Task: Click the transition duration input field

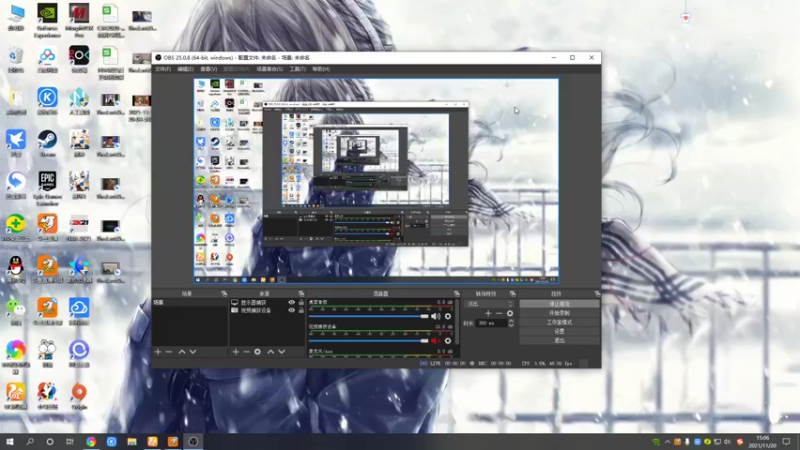Action: point(491,323)
